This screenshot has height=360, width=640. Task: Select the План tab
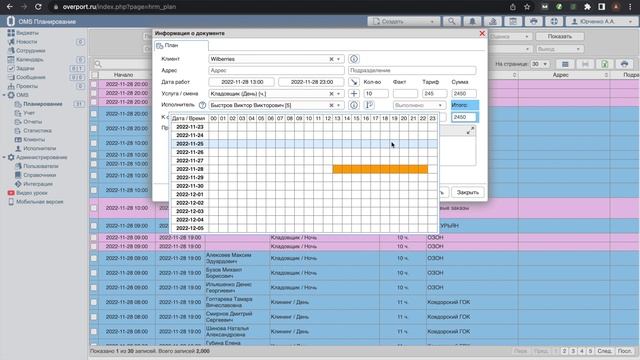[182, 45]
